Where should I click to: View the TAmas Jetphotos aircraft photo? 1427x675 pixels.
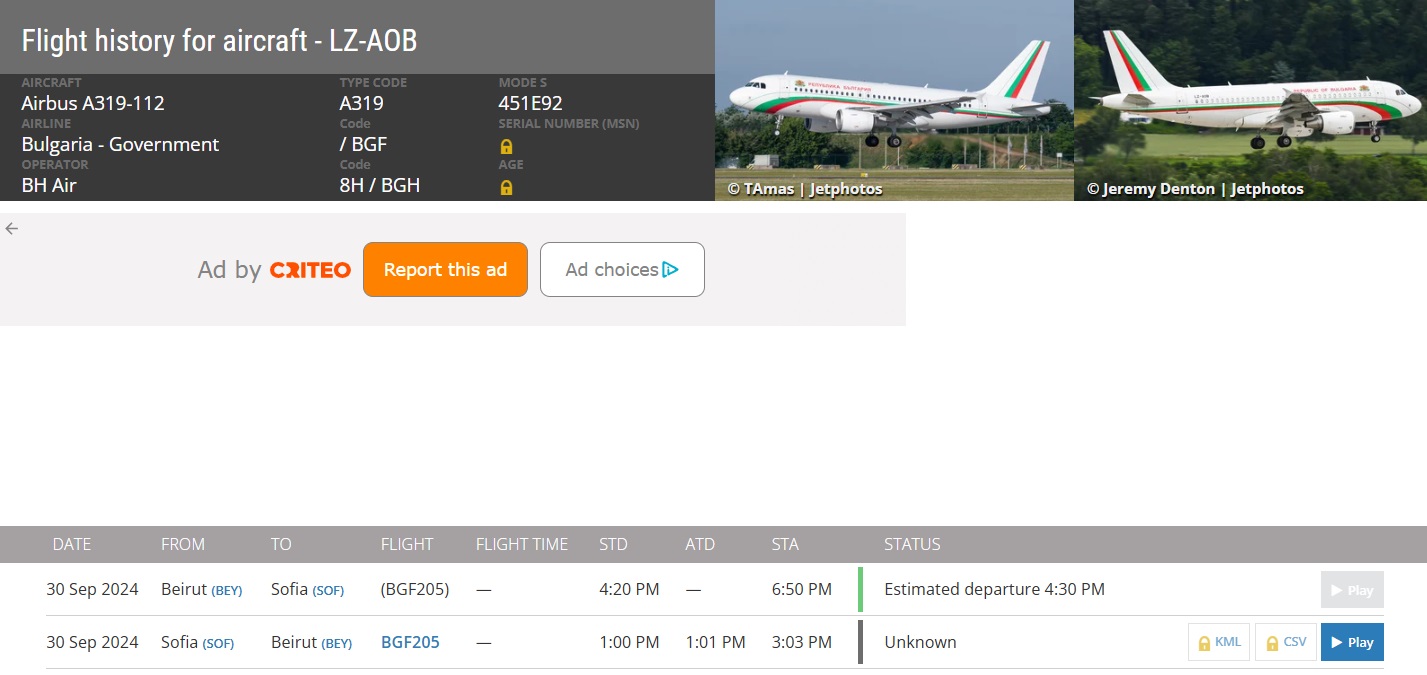(x=894, y=100)
